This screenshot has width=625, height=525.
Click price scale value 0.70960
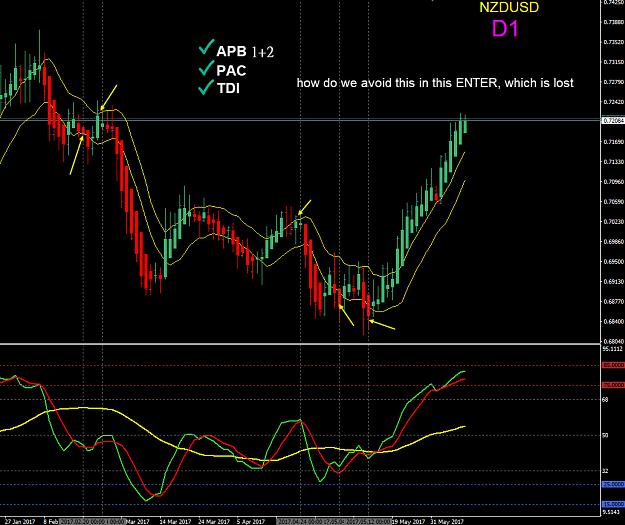point(614,181)
